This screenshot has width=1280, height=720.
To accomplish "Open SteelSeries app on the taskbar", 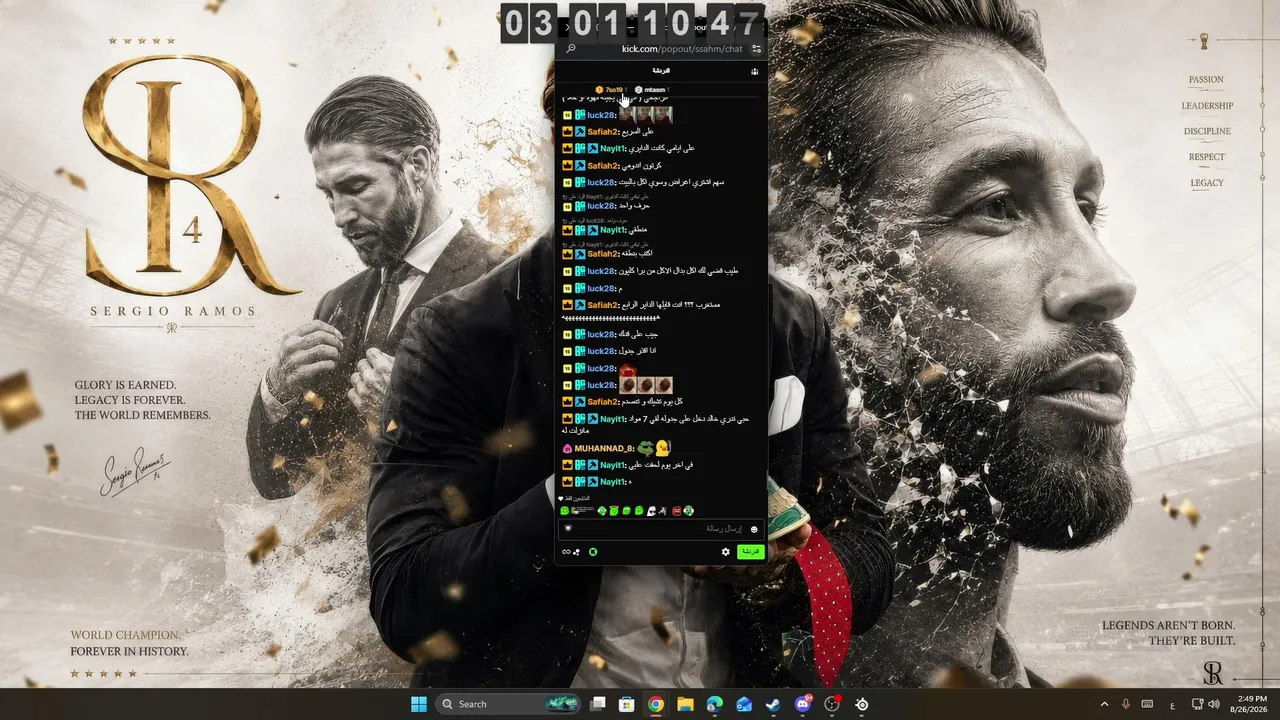I will (861, 704).
